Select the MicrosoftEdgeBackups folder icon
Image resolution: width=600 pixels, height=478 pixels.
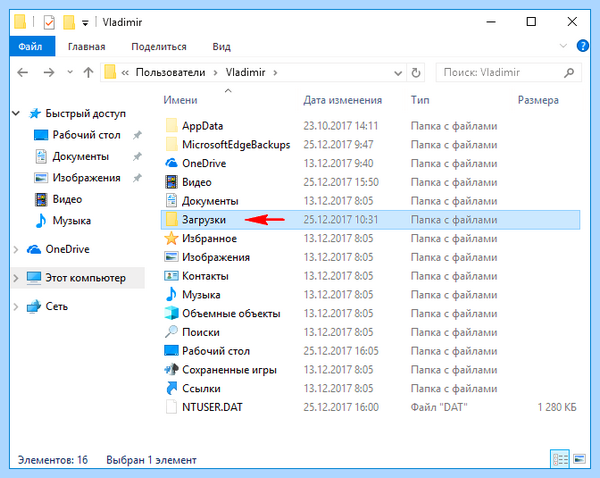coord(171,144)
